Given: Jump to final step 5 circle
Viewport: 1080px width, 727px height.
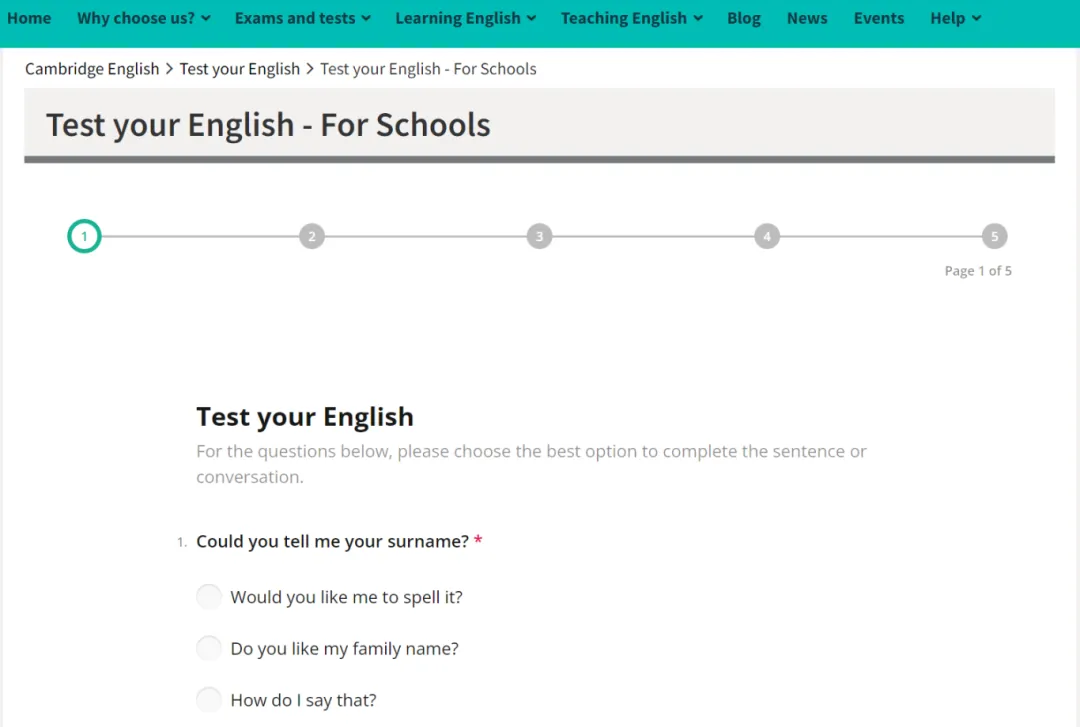Looking at the screenshot, I should tap(994, 237).
